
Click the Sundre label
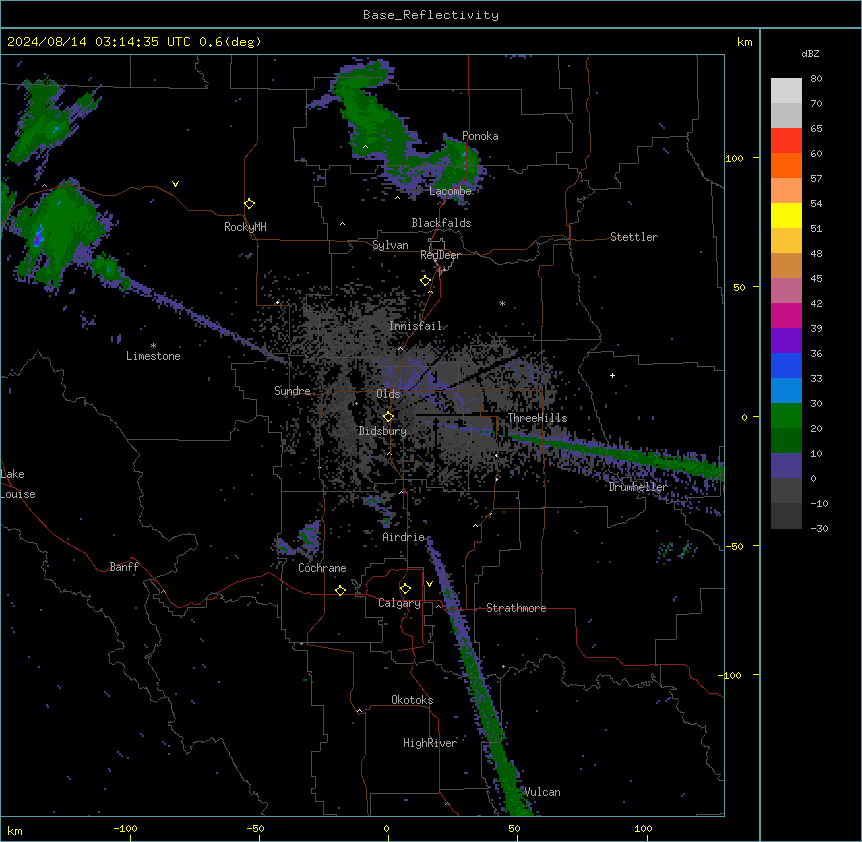292,391
